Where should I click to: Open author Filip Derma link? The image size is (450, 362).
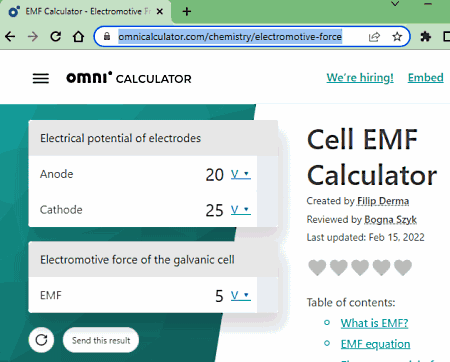[383, 201]
